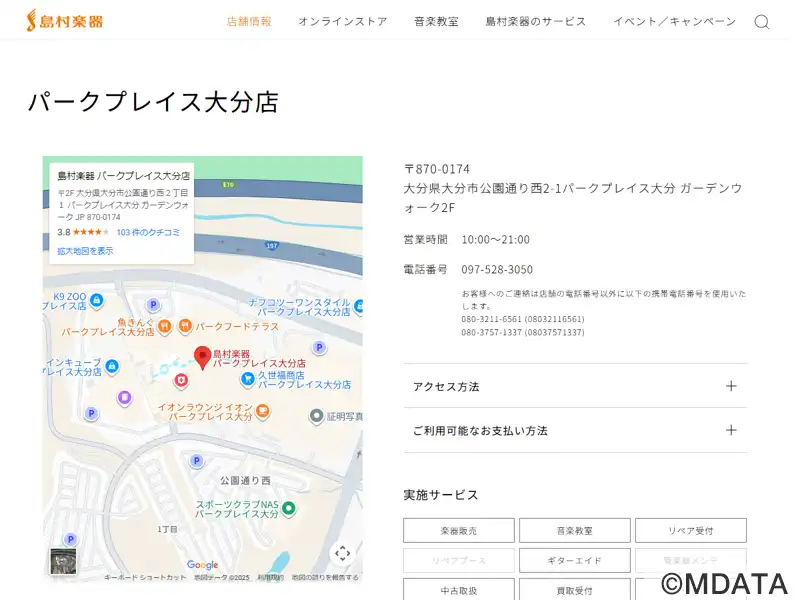800x600 pixels.
Task: Expand the ご利用可能なお支払い方法 section
Action: coord(575,431)
